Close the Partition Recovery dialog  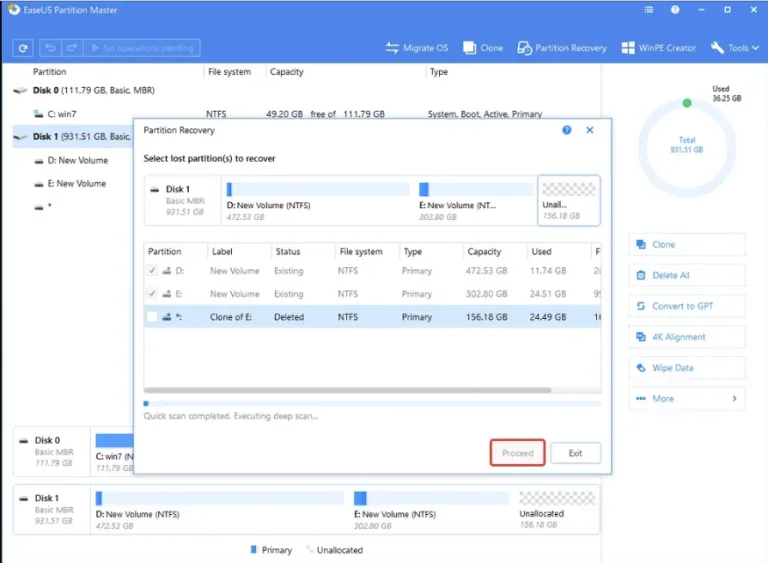[x=590, y=130]
